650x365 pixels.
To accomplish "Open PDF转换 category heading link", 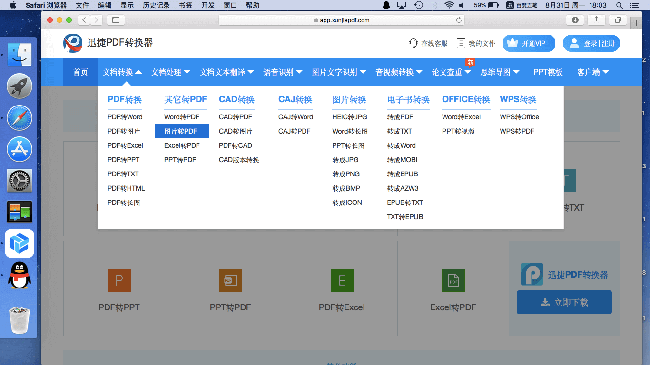I will coord(124,100).
